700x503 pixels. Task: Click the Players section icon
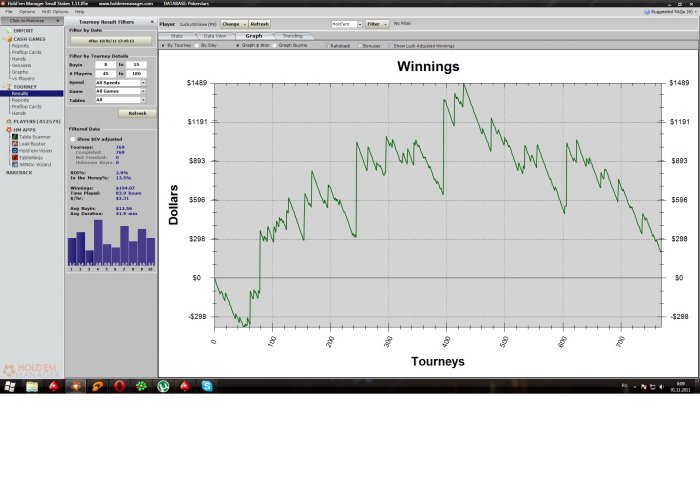coord(8,121)
